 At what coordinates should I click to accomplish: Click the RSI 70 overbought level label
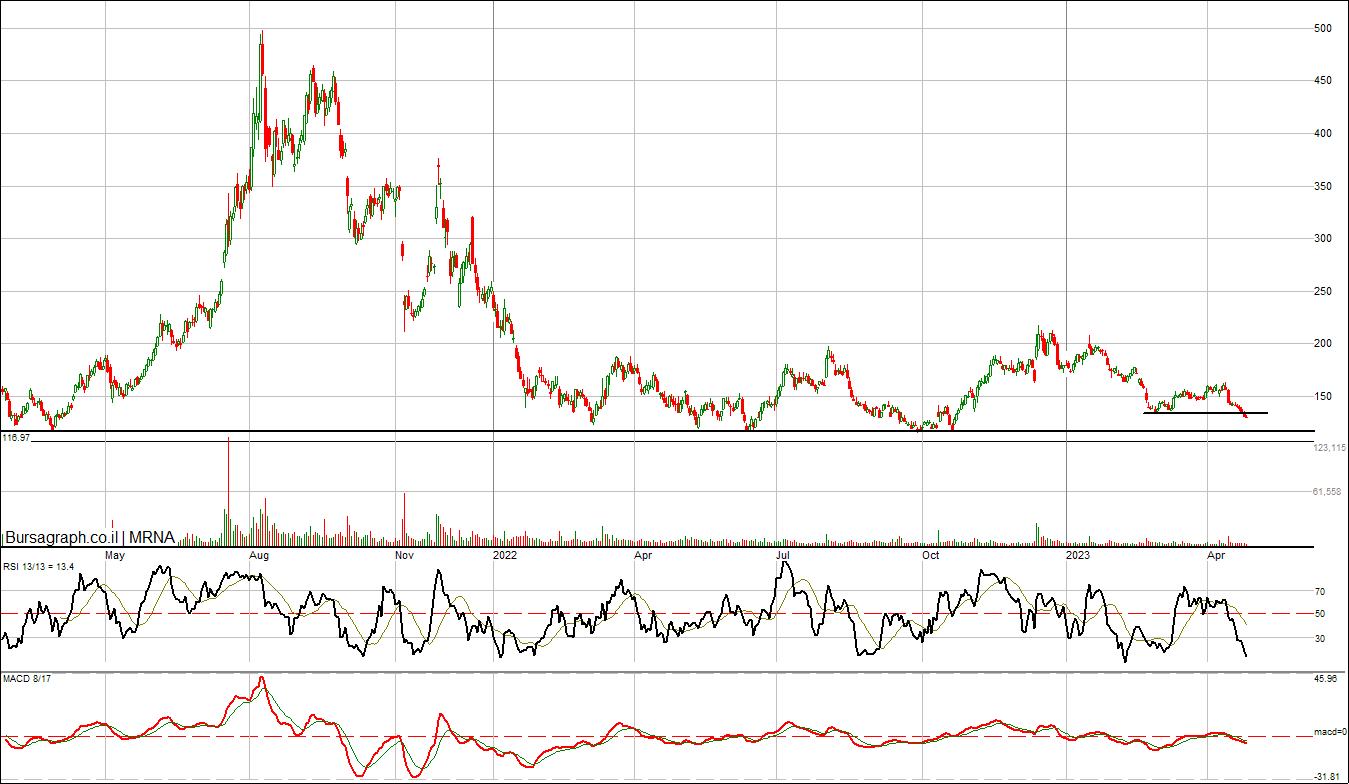[1319, 592]
